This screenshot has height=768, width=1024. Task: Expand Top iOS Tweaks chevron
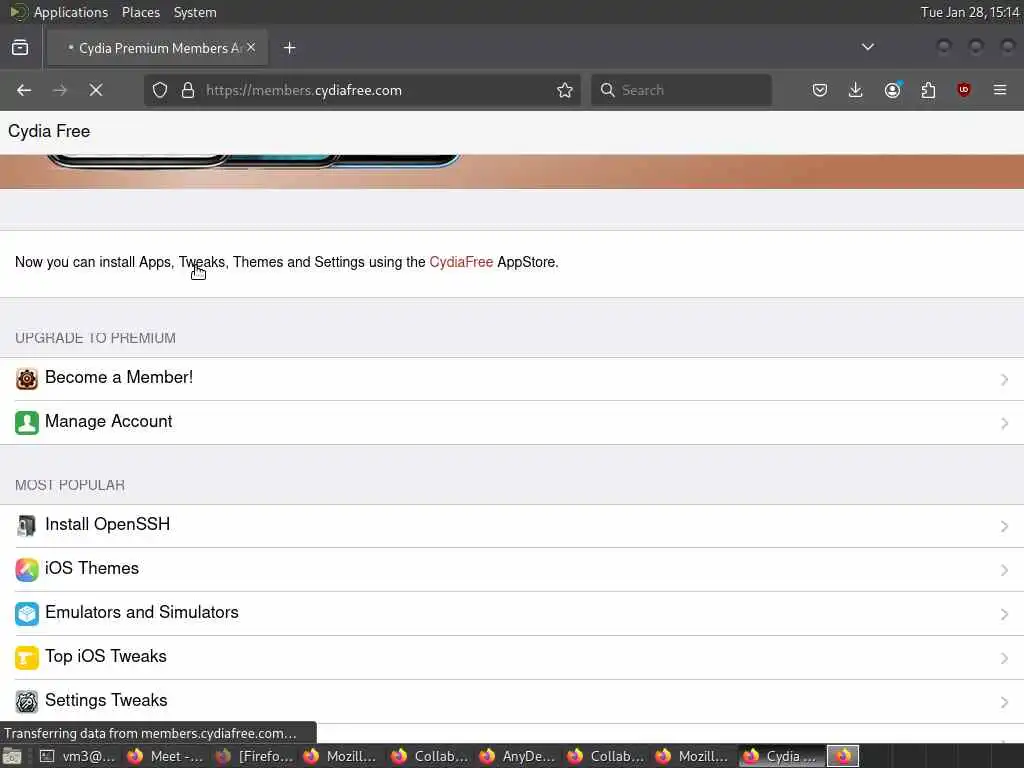pyautogui.click(x=1004, y=658)
